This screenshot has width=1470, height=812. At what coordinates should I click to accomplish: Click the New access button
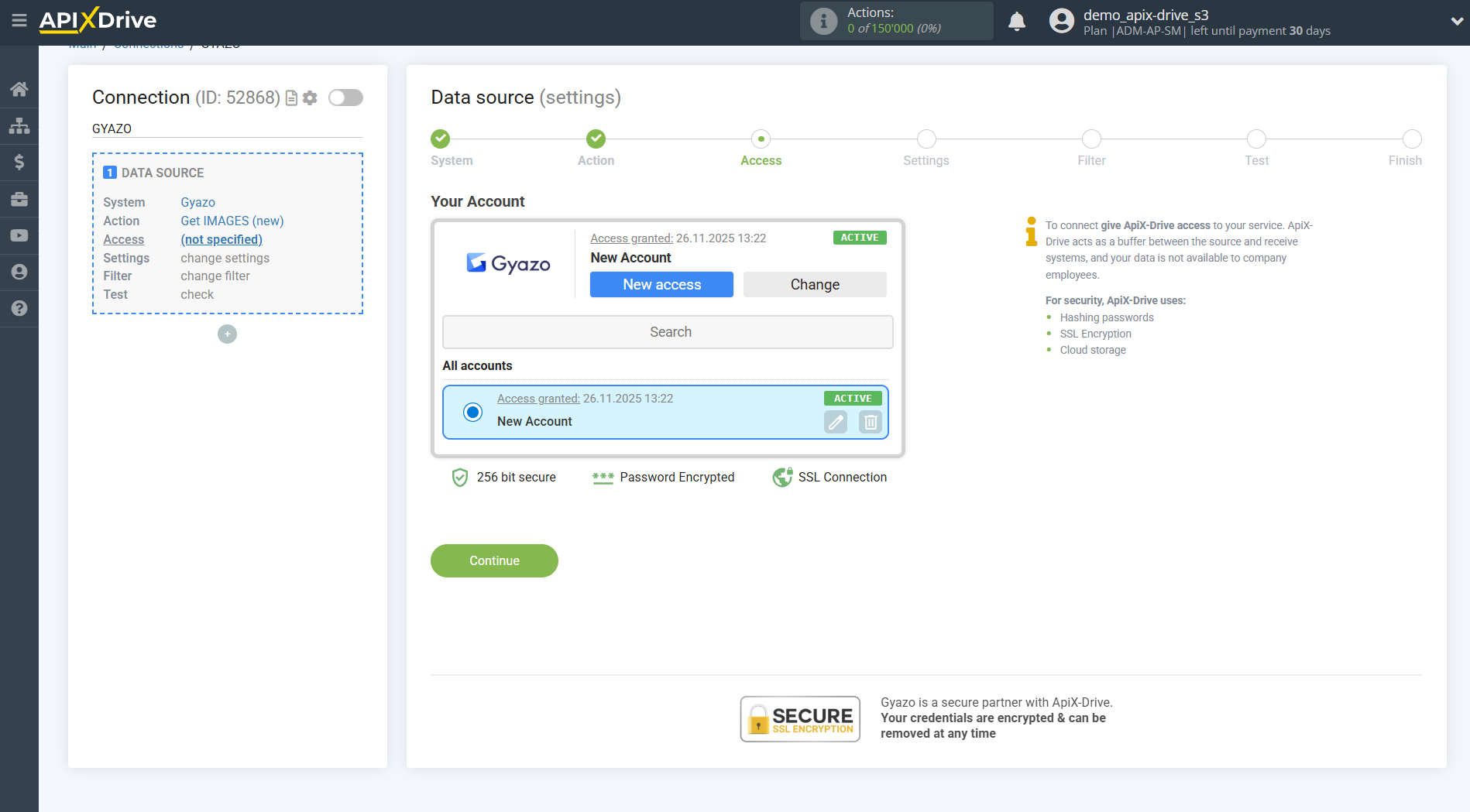coord(661,284)
